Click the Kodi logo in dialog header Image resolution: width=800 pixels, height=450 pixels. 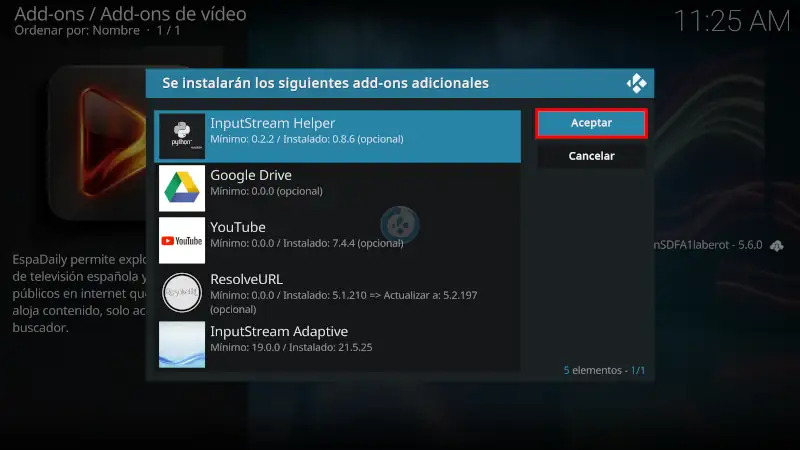click(x=636, y=83)
